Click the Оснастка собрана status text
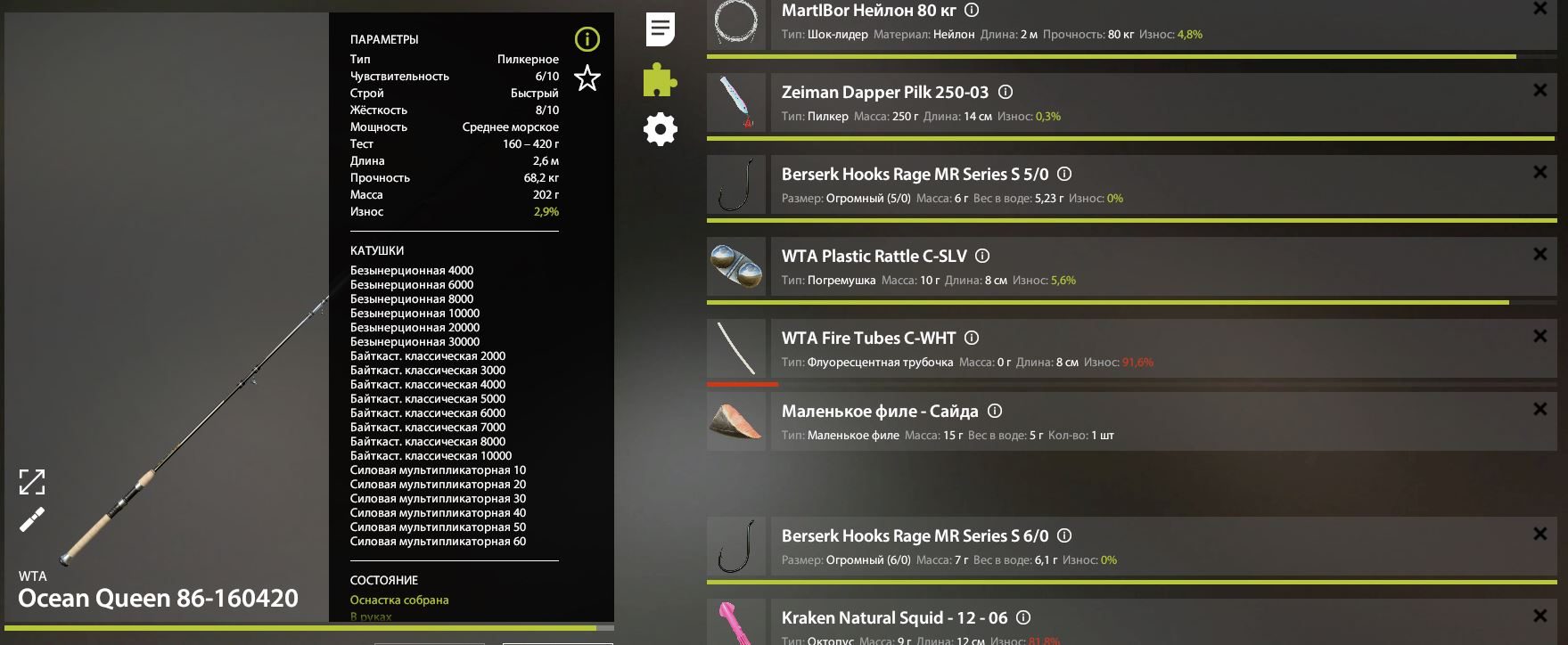This screenshot has height=645, width=1568. point(399,600)
